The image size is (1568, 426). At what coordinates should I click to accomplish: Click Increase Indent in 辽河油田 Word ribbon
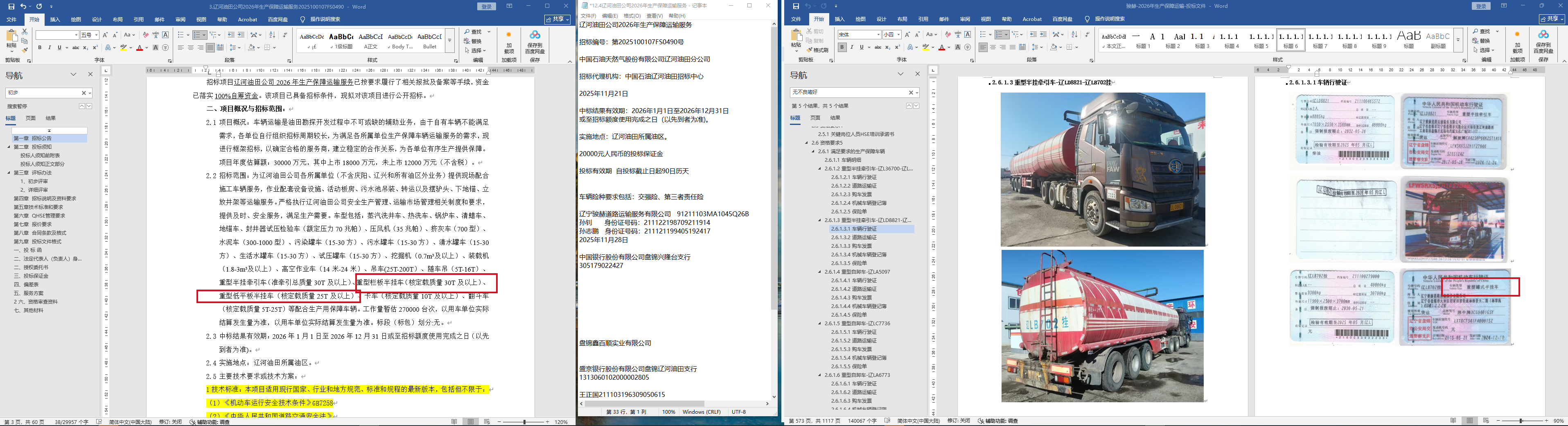click(x=241, y=35)
